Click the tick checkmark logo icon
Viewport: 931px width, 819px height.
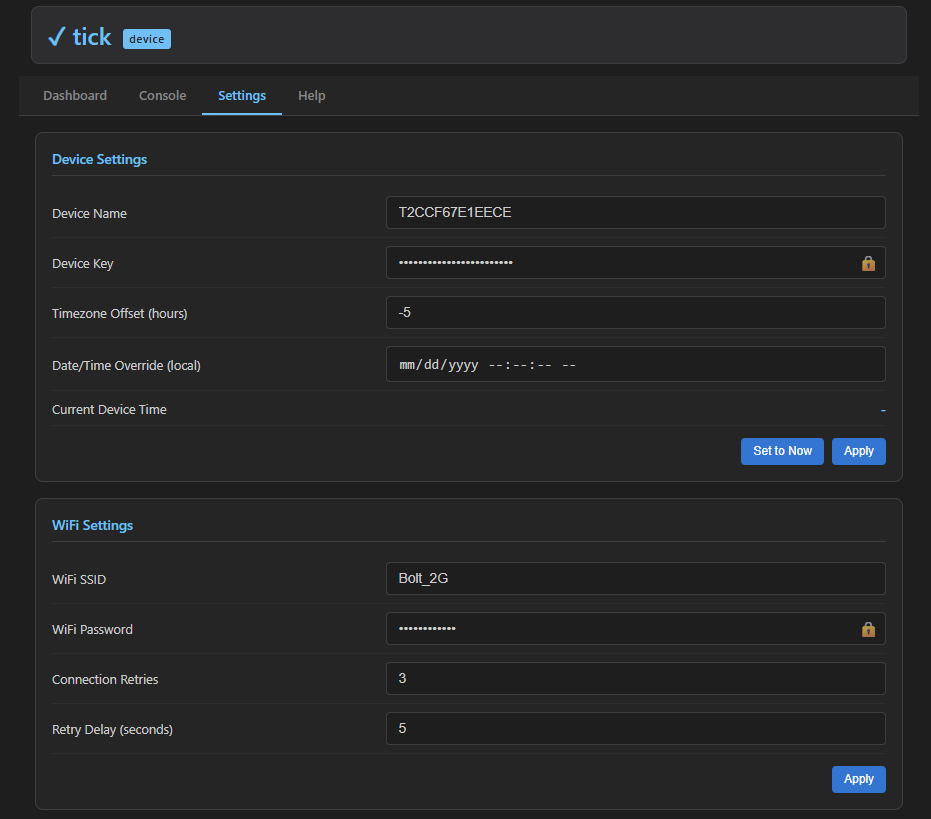point(57,36)
